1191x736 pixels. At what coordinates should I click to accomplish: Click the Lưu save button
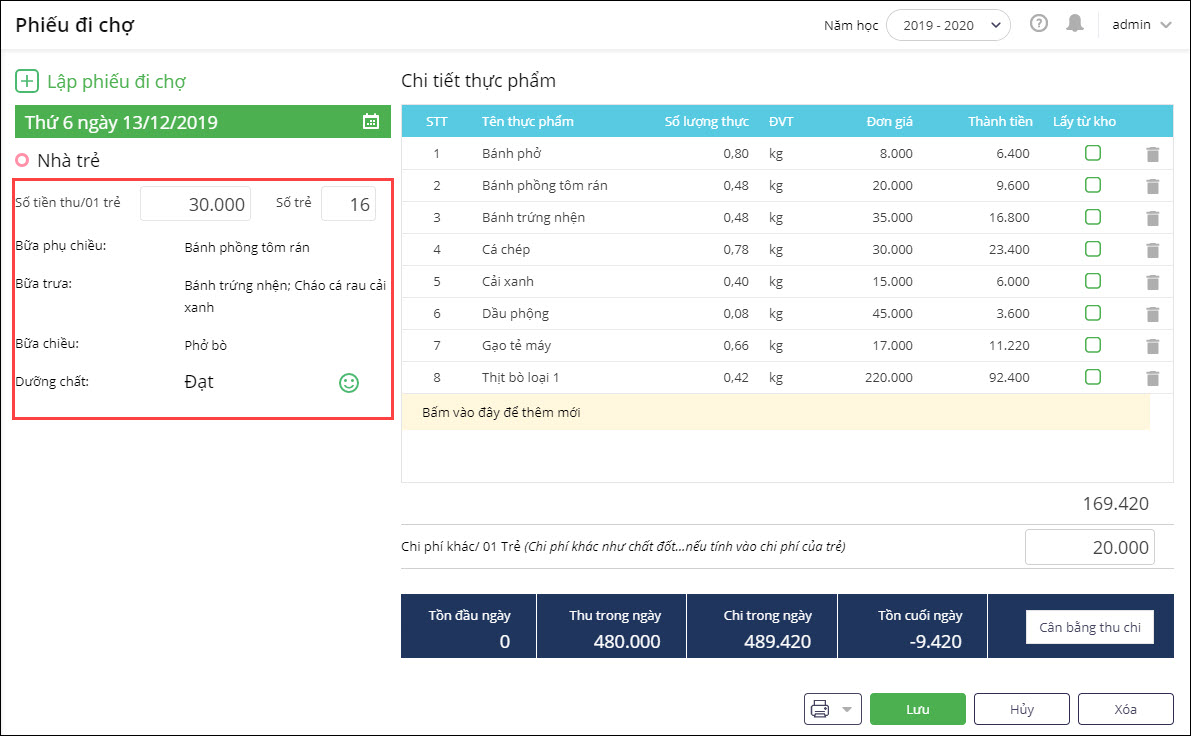918,709
